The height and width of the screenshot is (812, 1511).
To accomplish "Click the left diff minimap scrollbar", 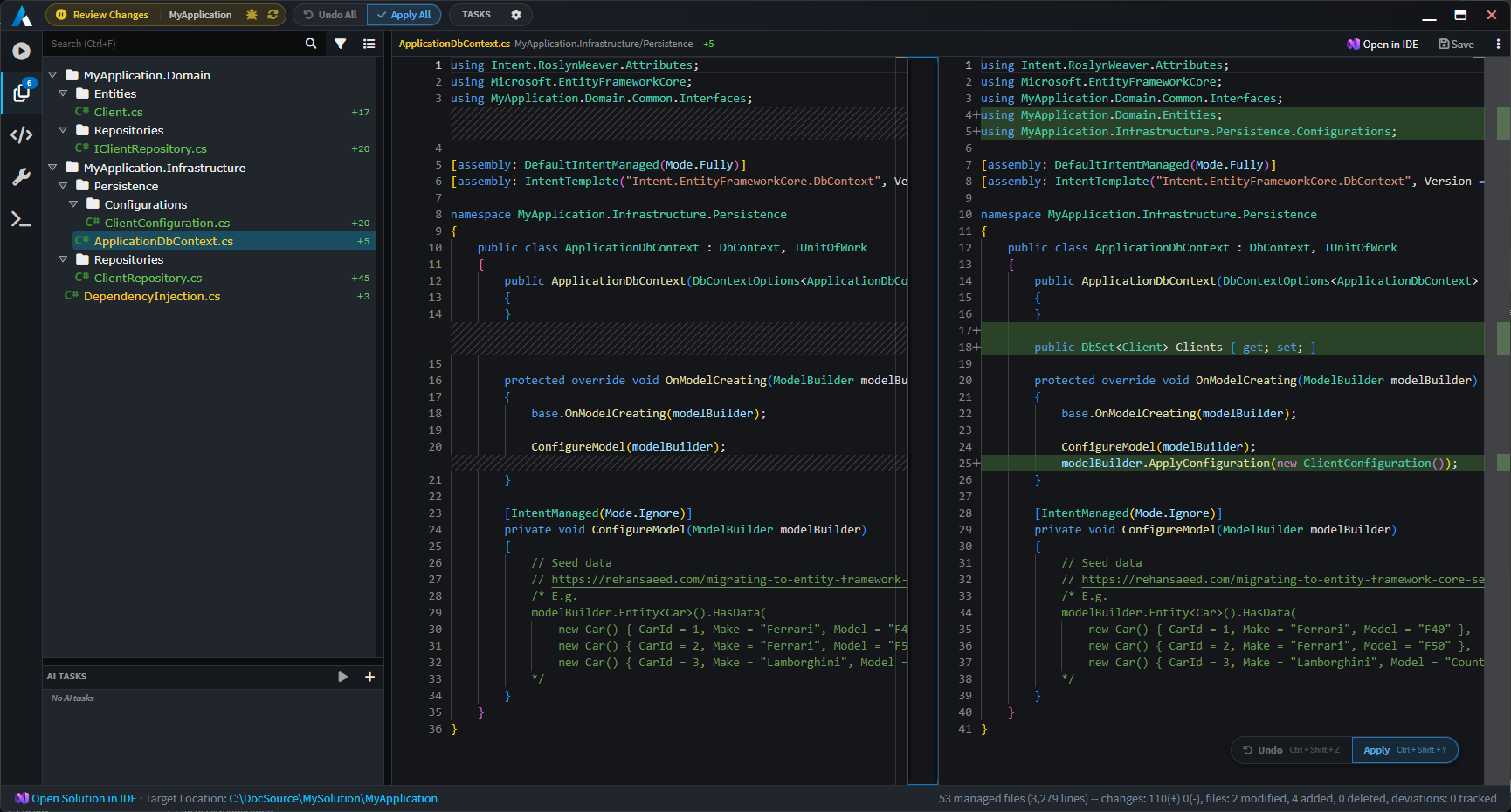I will (922, 421).
